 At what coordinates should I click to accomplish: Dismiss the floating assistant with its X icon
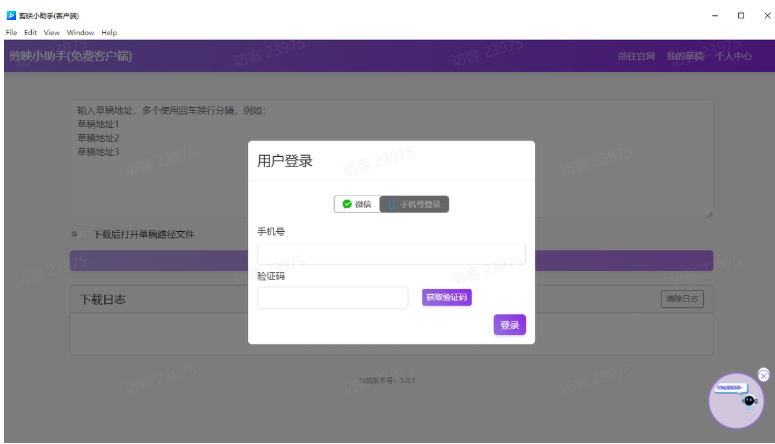(x=764, y=375)
